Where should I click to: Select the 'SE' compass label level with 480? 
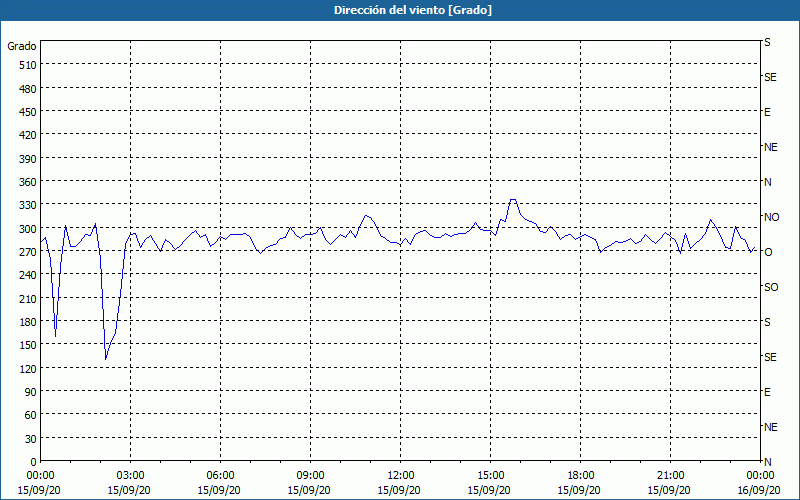click(x=770, y=77)
